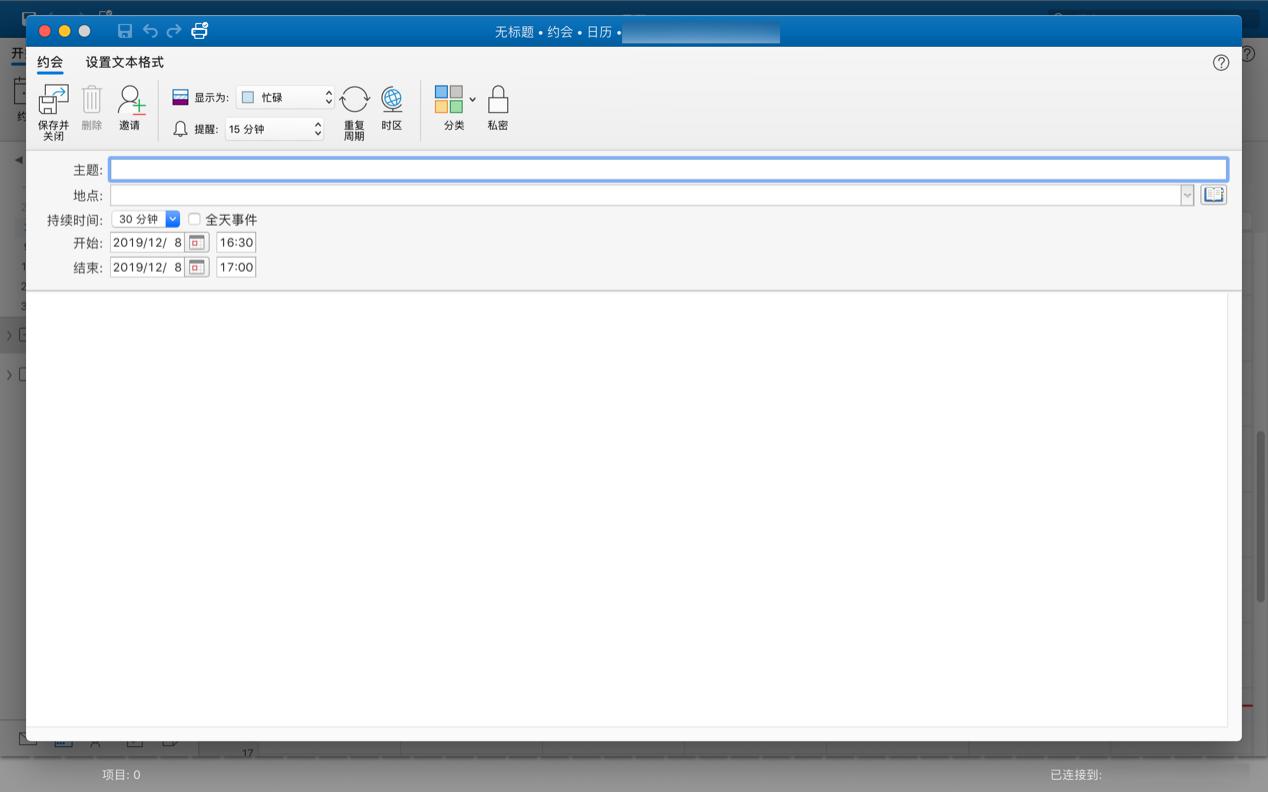The width and height of the screenshot is (1268, 792).
Task: Click the save disk icon in the title bar
Action: tap(125, 30)
